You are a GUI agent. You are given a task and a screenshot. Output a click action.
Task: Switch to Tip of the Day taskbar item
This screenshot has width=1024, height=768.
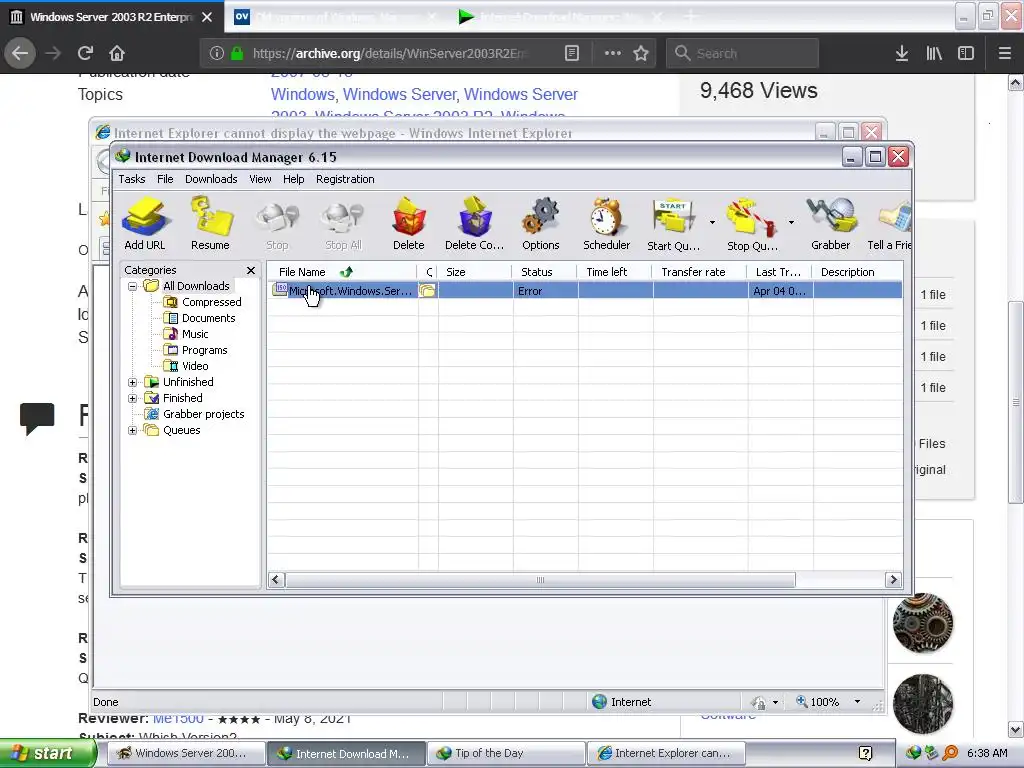tap(506, 753)
